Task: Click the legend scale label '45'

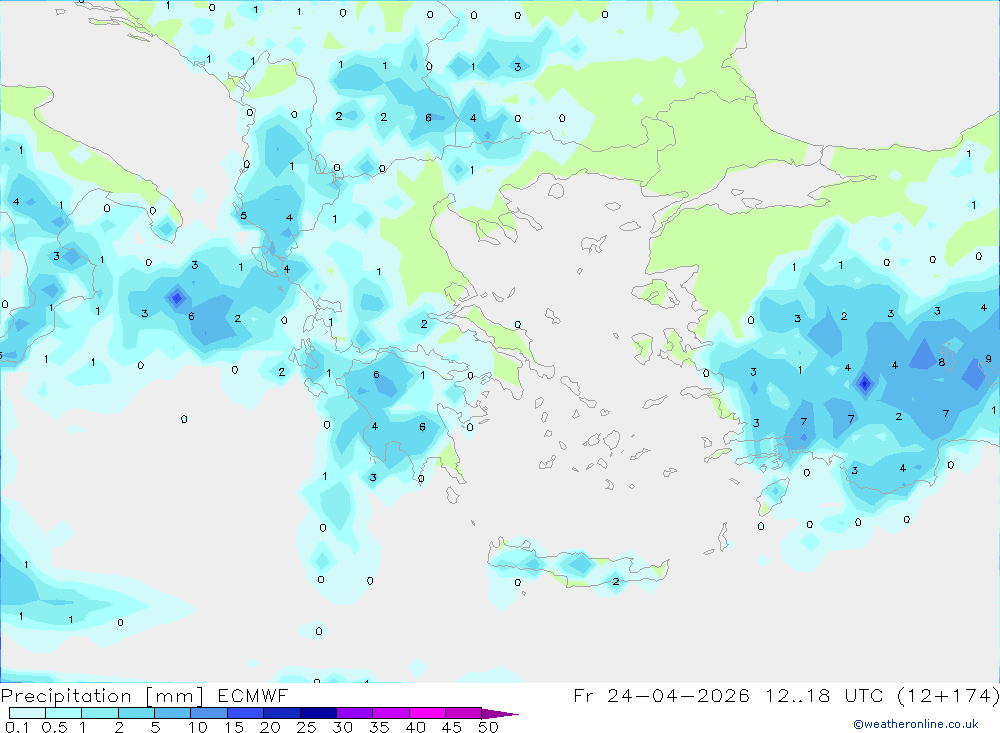Action: [452, 727]
